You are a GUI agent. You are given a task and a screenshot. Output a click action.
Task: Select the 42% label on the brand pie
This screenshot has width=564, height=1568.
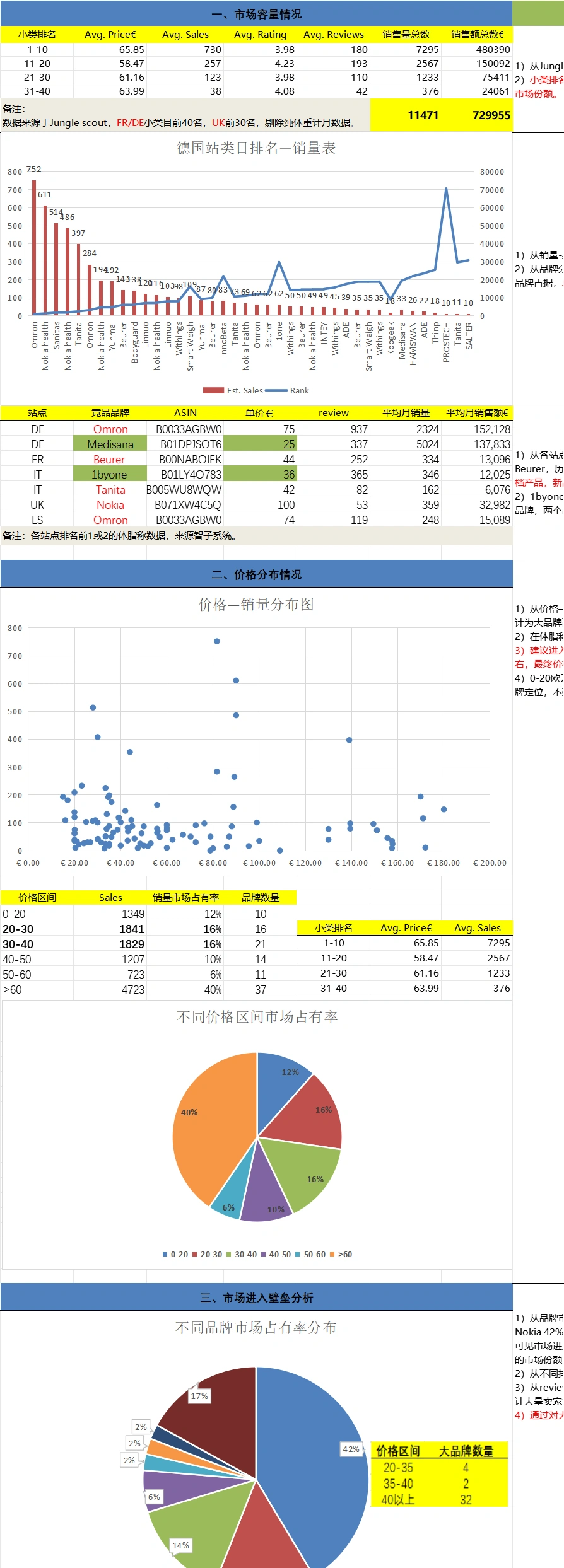[x=351, y=1449]
